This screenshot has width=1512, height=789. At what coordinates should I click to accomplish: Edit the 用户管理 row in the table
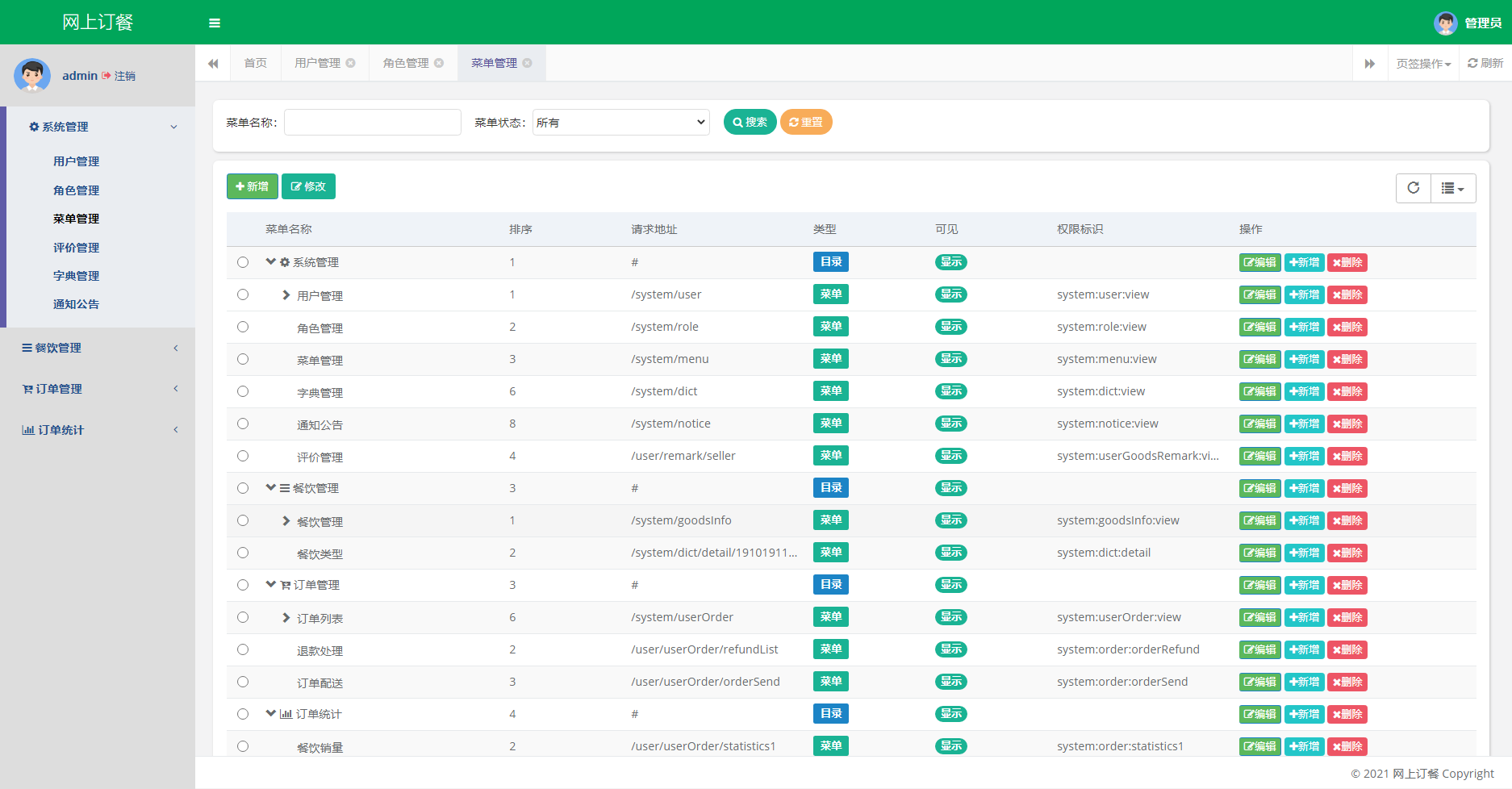(x=1260, y=294)
